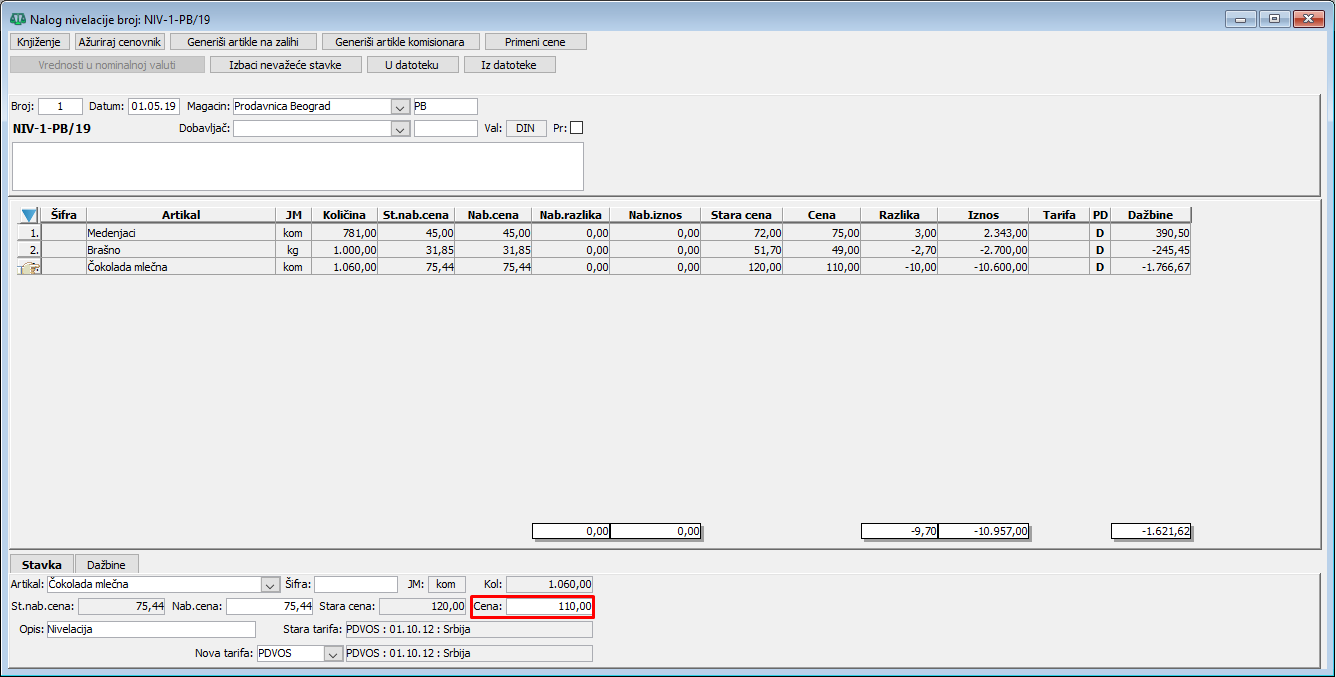
Task: Click Generiši artikle komisionara button
Action: point(400,42)
